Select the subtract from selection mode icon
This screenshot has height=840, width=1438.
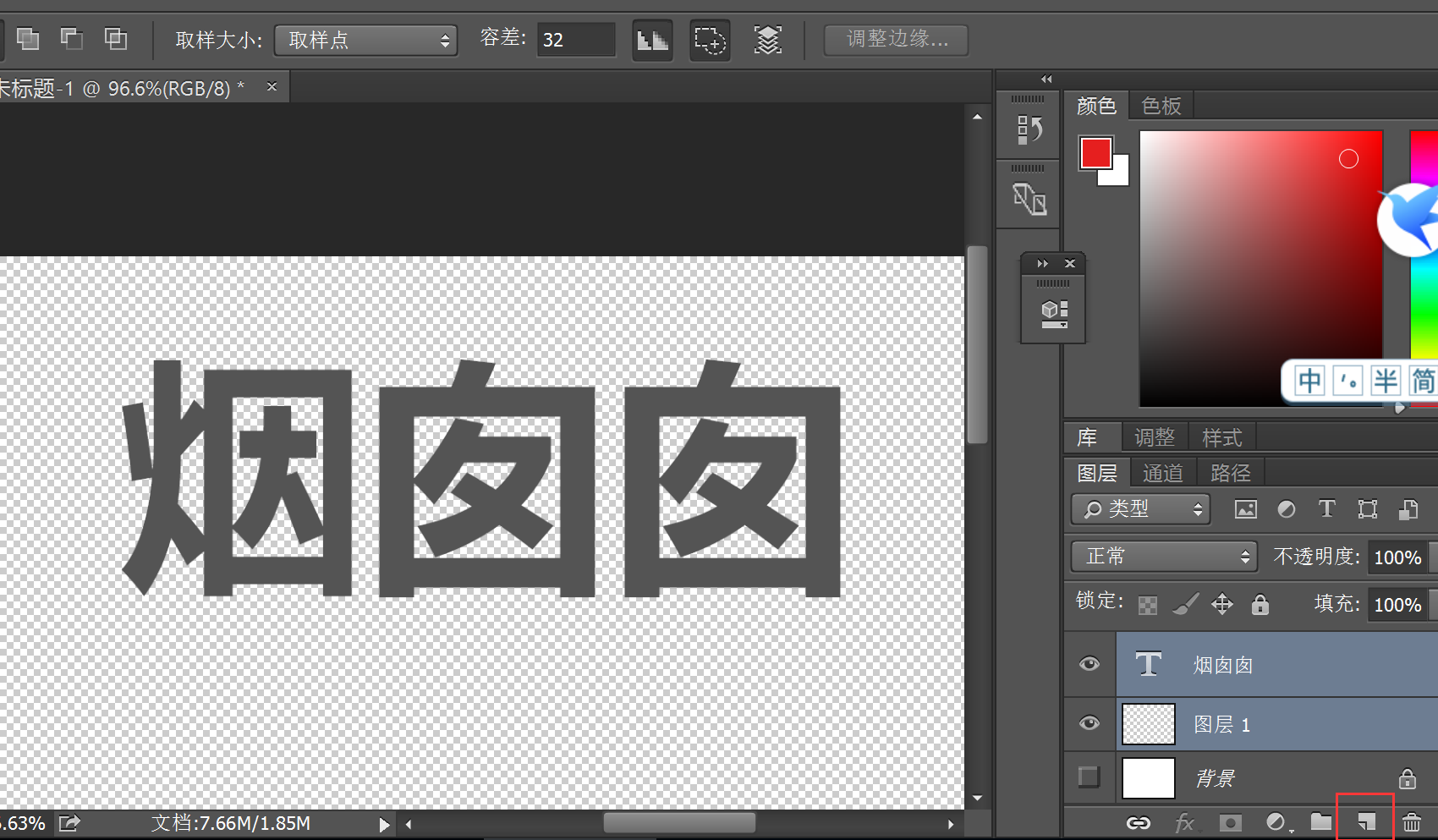[72, 38]
